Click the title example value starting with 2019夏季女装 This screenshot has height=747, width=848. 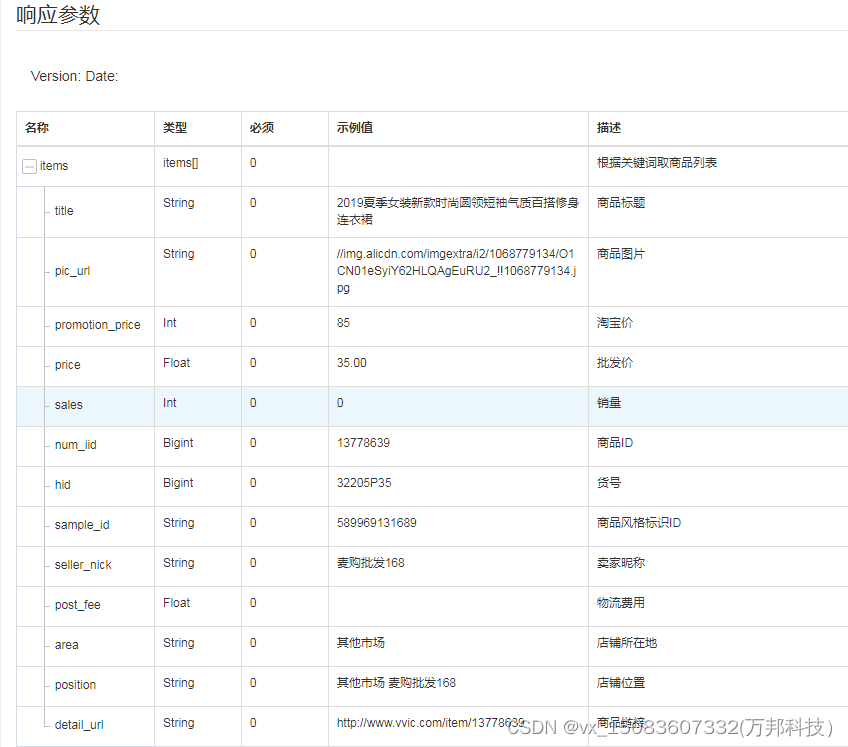[458, 211]
